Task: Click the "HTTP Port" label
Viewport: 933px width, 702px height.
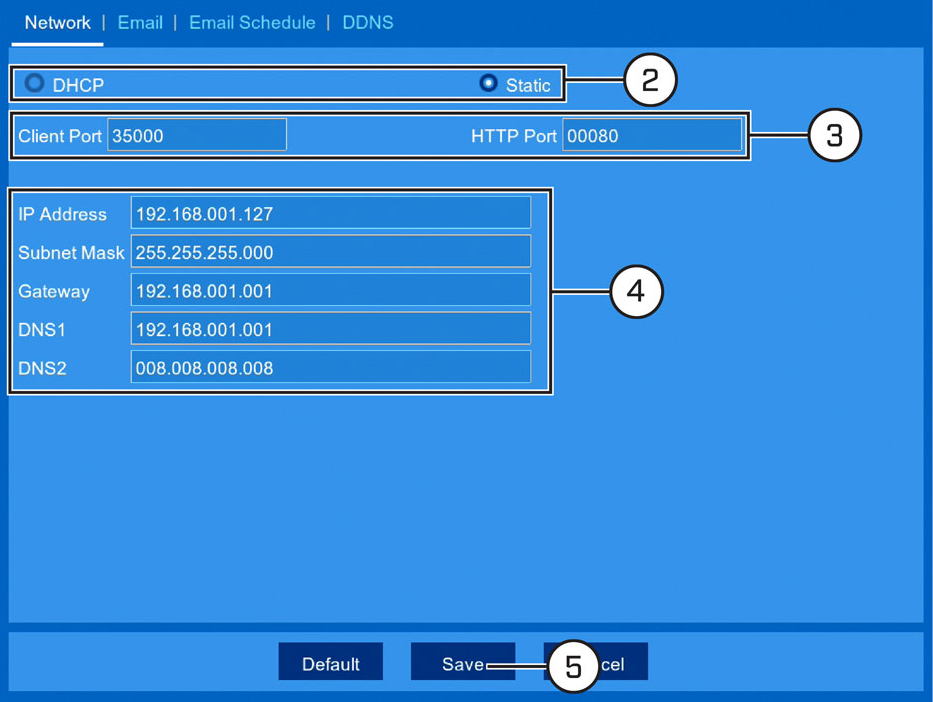Action: click(x=514, y=136)
